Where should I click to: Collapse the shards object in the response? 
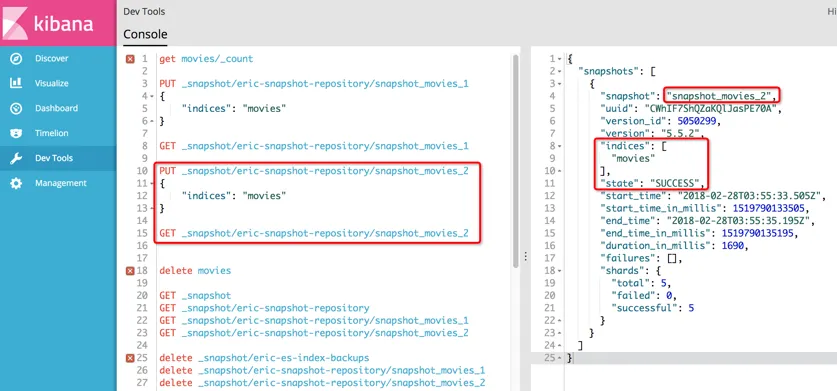click(559, 271)
